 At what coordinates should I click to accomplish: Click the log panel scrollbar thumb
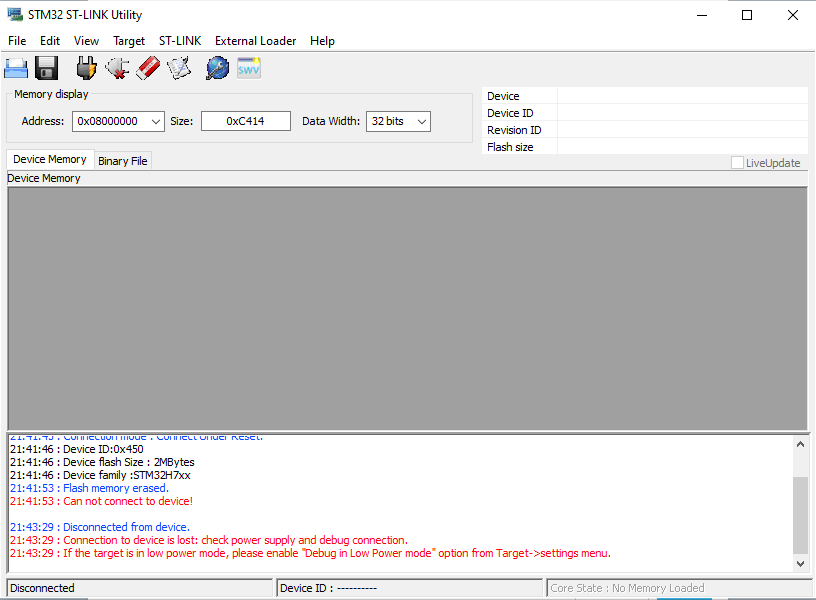(x=800, y=515)
